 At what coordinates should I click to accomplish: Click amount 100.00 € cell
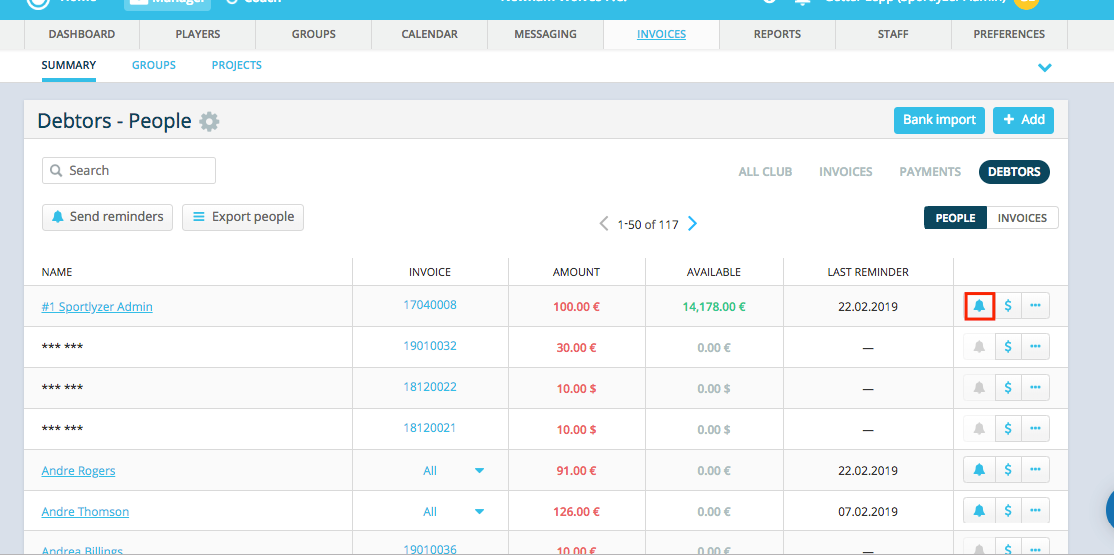tap(576, 307)
